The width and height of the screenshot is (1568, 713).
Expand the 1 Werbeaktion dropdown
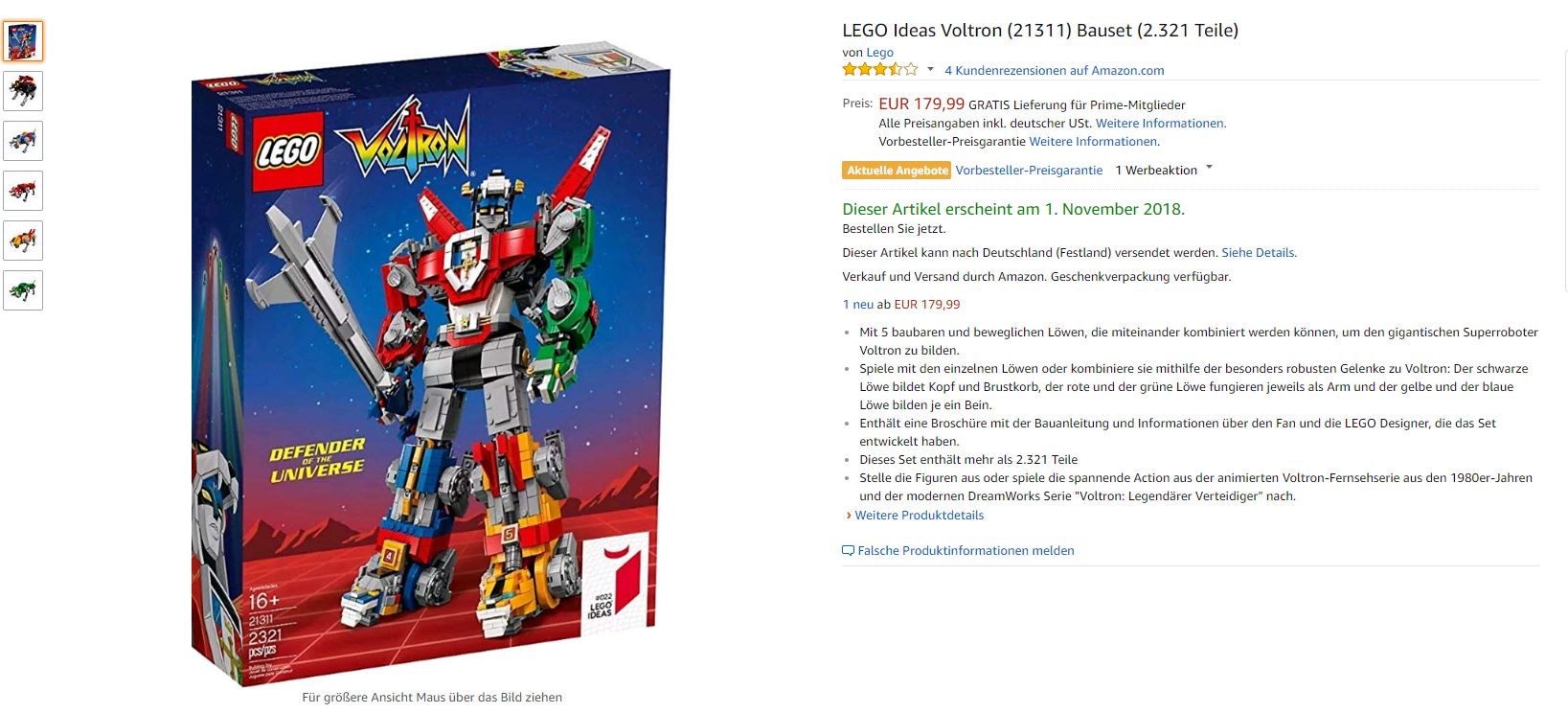(x=1163, y=170)
